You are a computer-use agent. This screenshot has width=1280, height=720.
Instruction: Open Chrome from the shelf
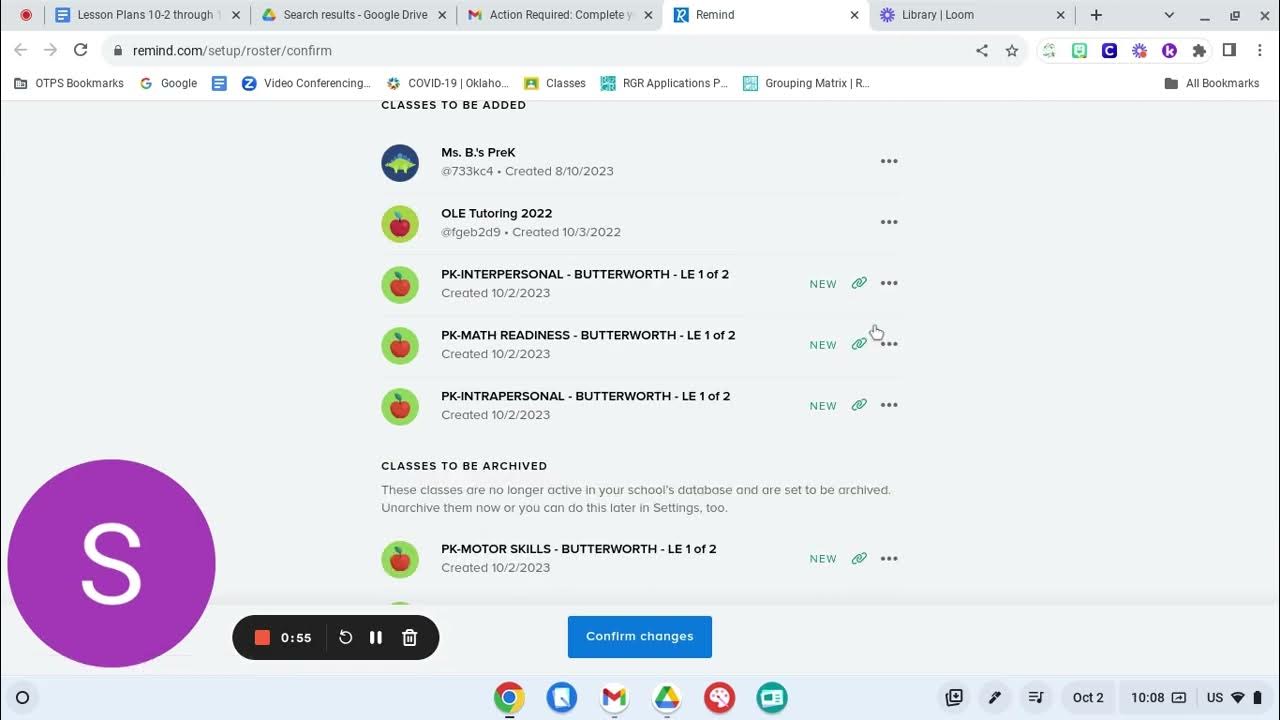[x=509, y=698]
